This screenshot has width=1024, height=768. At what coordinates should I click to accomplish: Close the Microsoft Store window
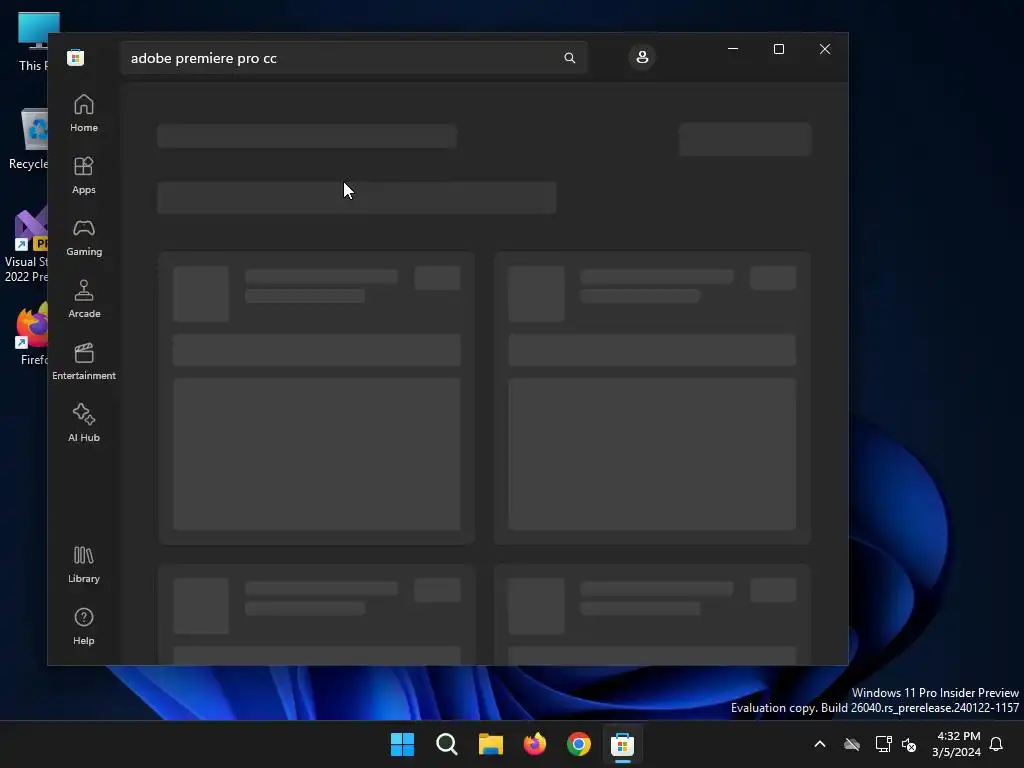825,49
